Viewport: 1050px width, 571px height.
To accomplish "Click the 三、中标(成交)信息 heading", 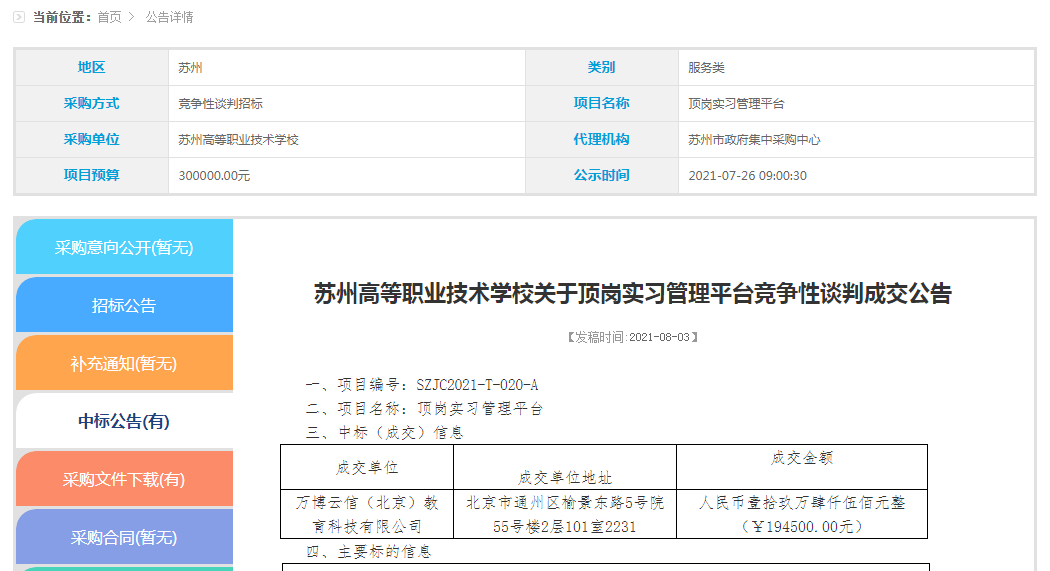I will (x=384, y=432).
